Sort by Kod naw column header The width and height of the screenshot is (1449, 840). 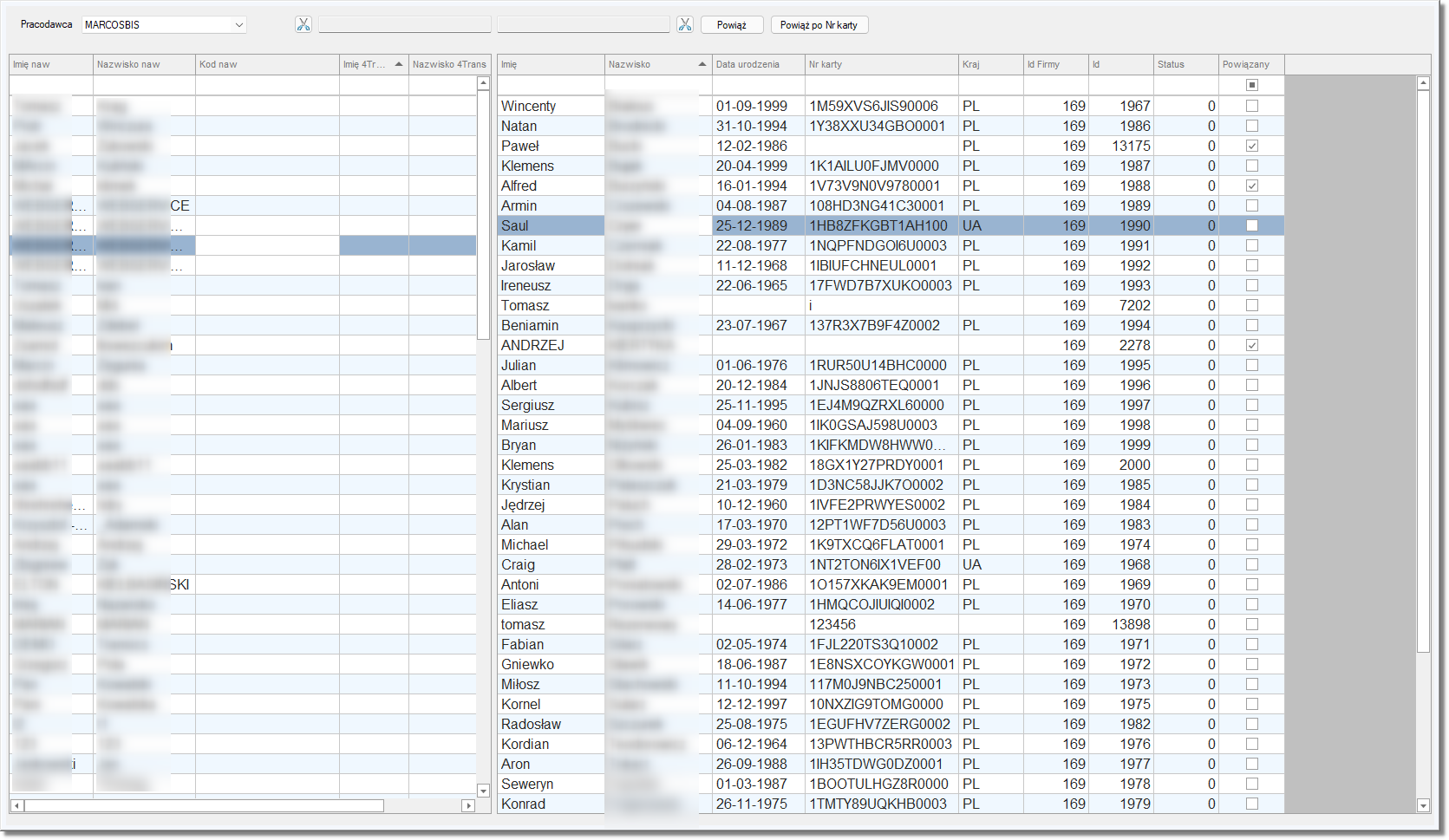267,64
